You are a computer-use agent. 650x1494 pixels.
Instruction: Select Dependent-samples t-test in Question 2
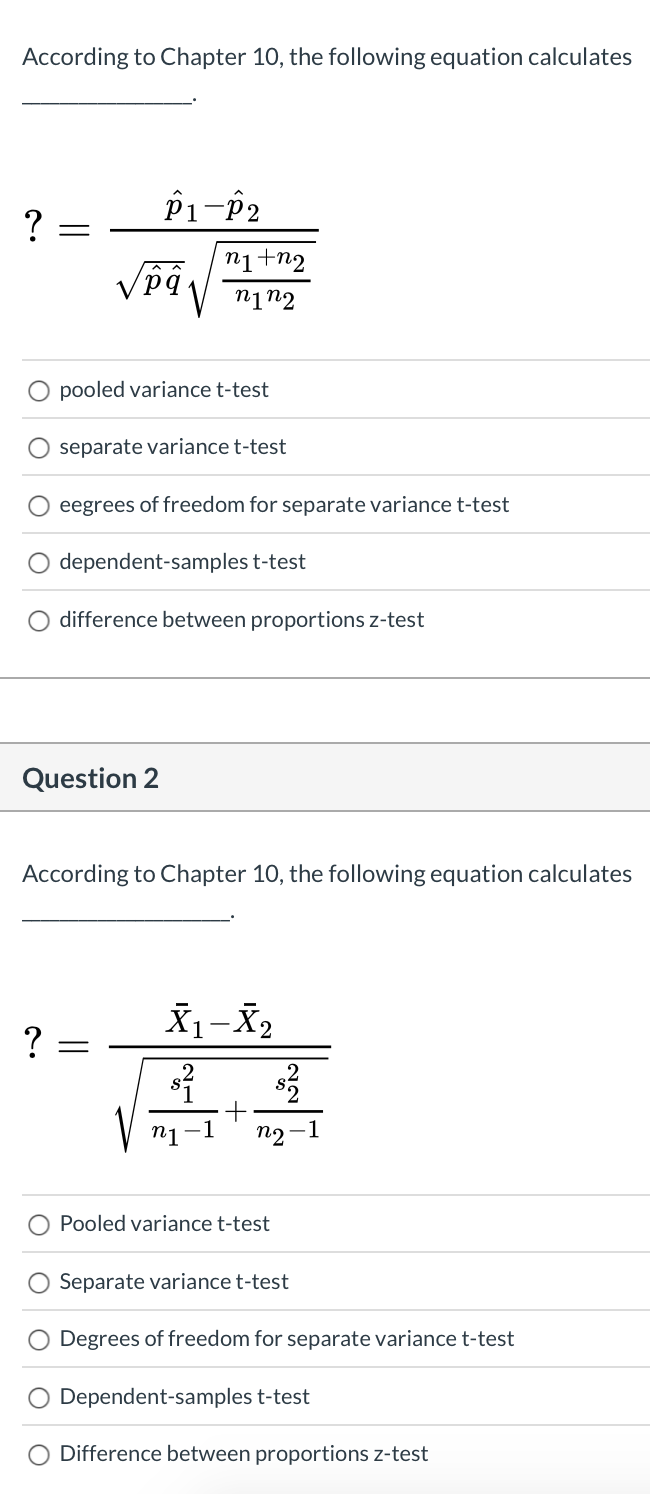click(x=38, y=1397)
